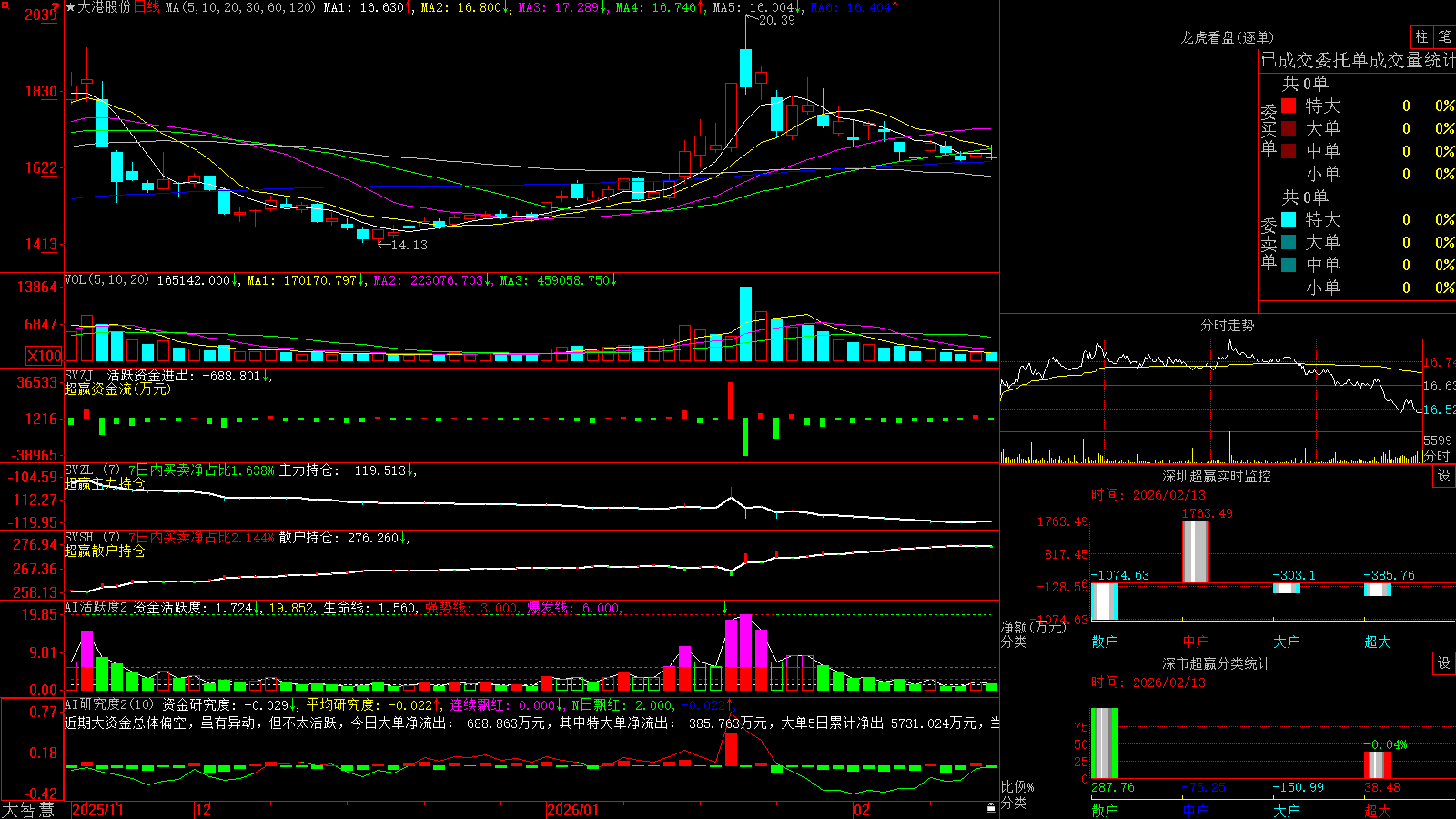Open the VOL(5,10,20) indicator label
The width and height of the screenshot is (1456, 819).
(106, 280)
